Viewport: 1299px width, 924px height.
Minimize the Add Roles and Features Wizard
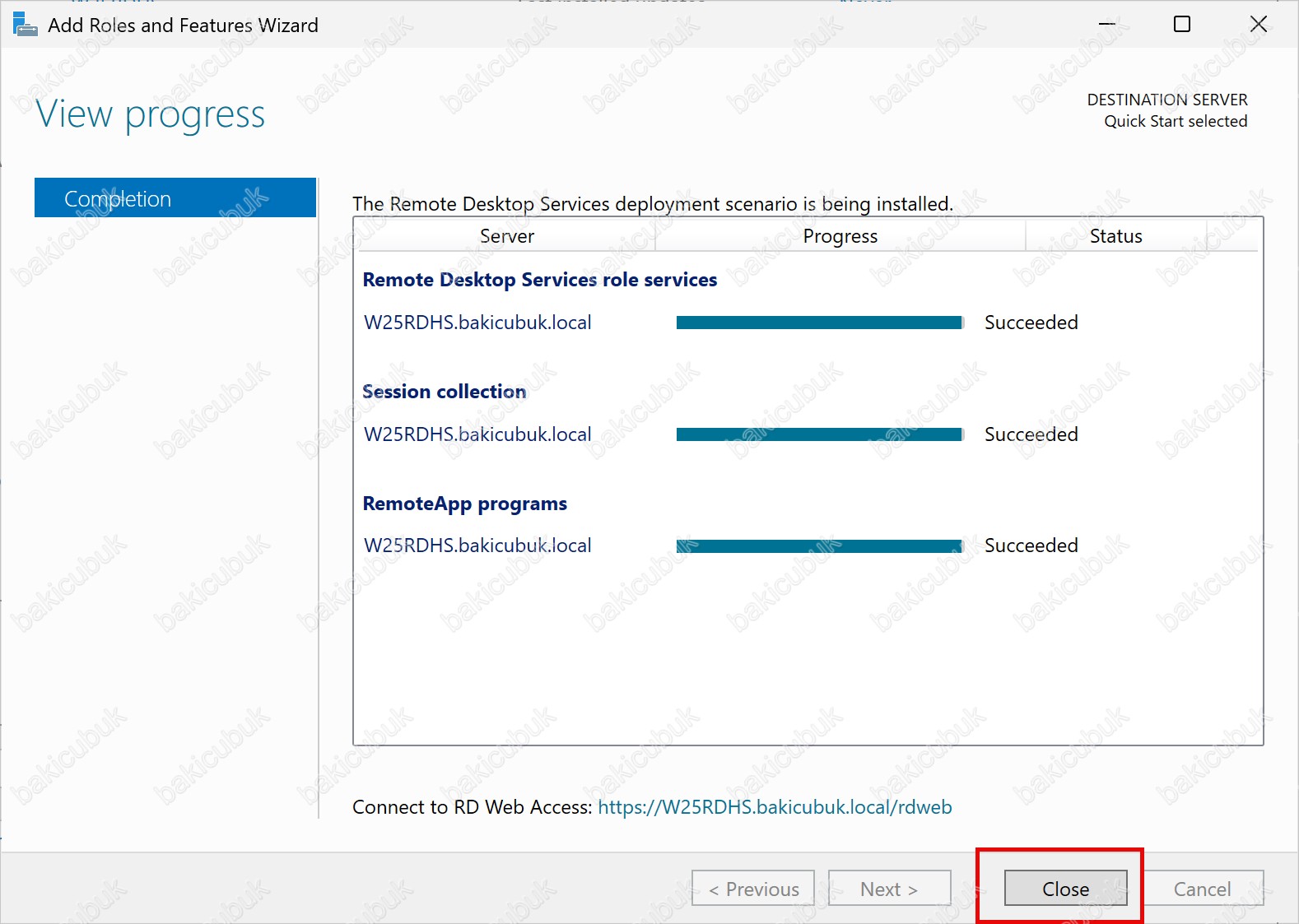pos(1107,25)
